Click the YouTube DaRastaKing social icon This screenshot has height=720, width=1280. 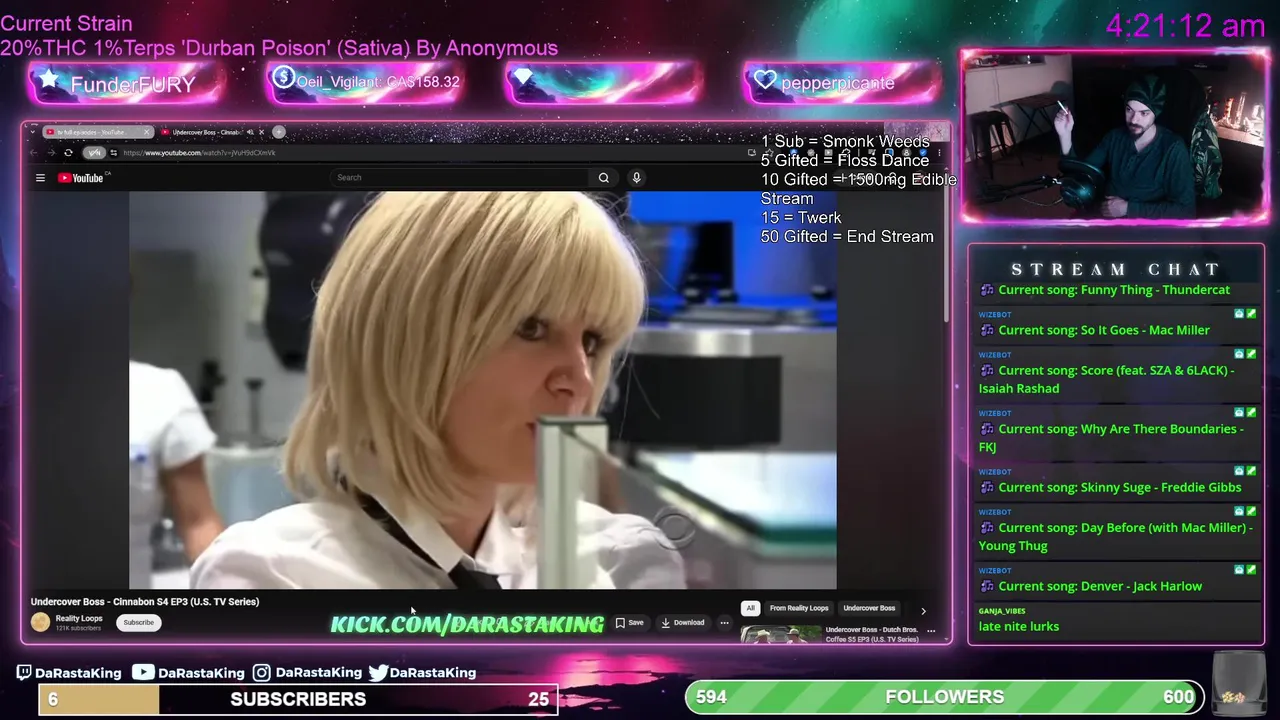click(x=144, y=672)
